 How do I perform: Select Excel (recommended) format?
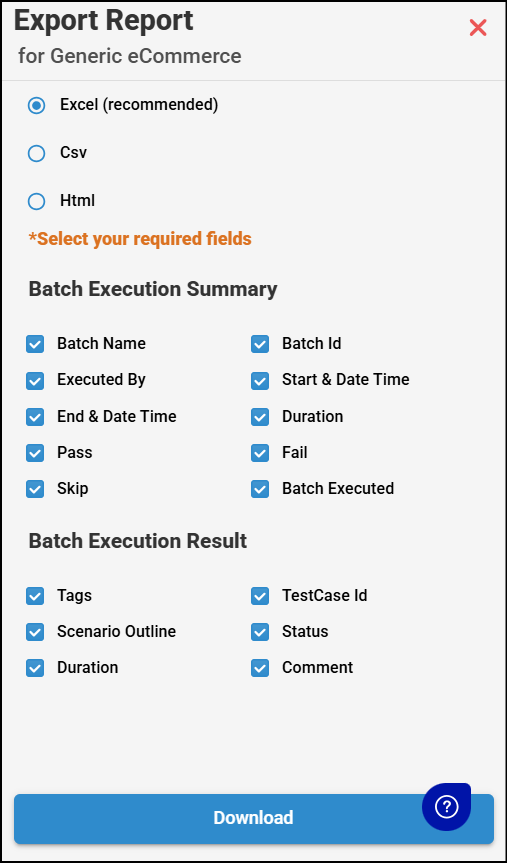[x=36, y=106]
